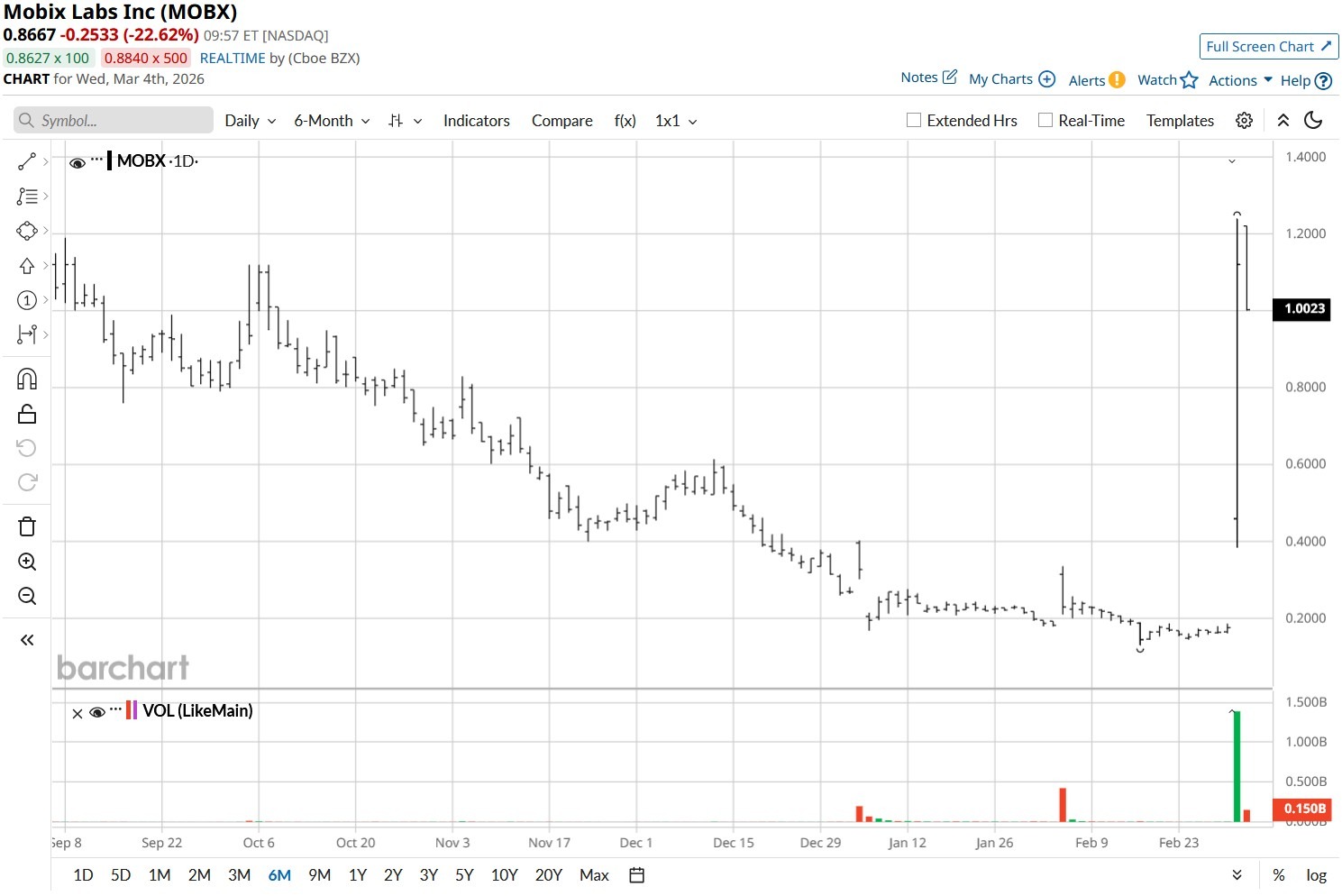The height and width of the screenshot is (896, 1342).
Task: Enable the Extended Hrs checkbox
Action: [x=914, y=121]
